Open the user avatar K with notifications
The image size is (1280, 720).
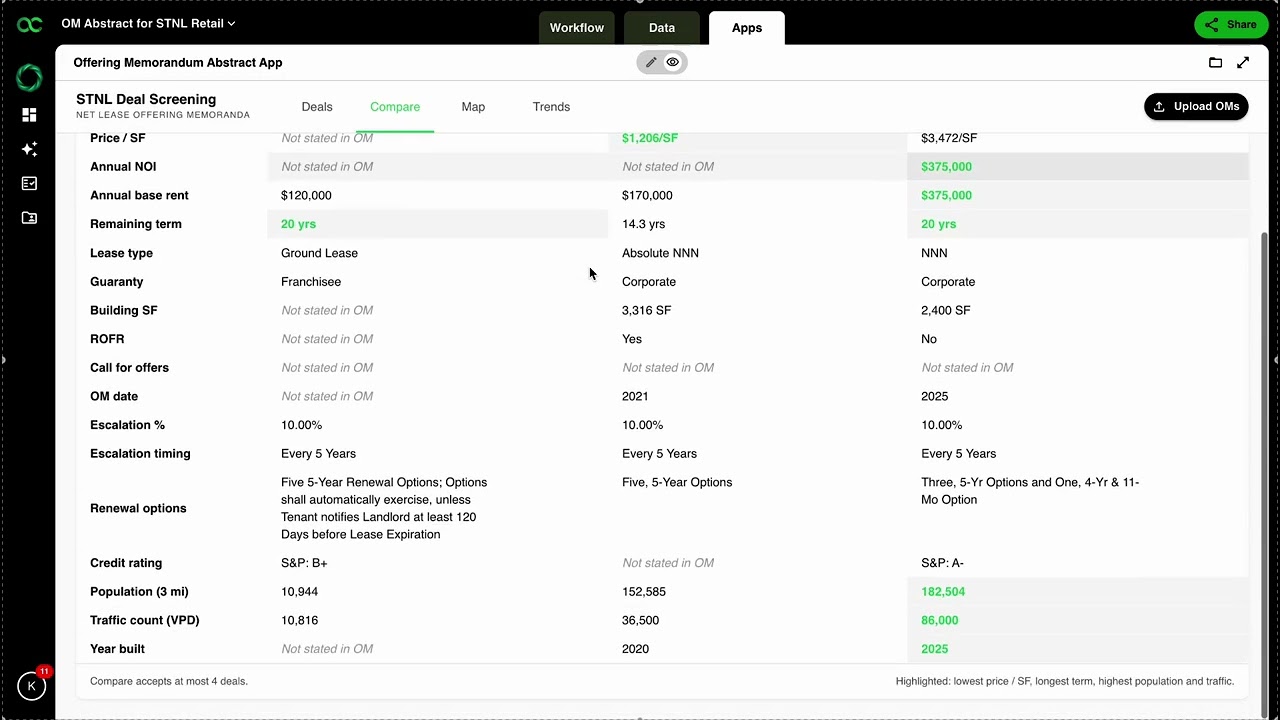(32, 686)
